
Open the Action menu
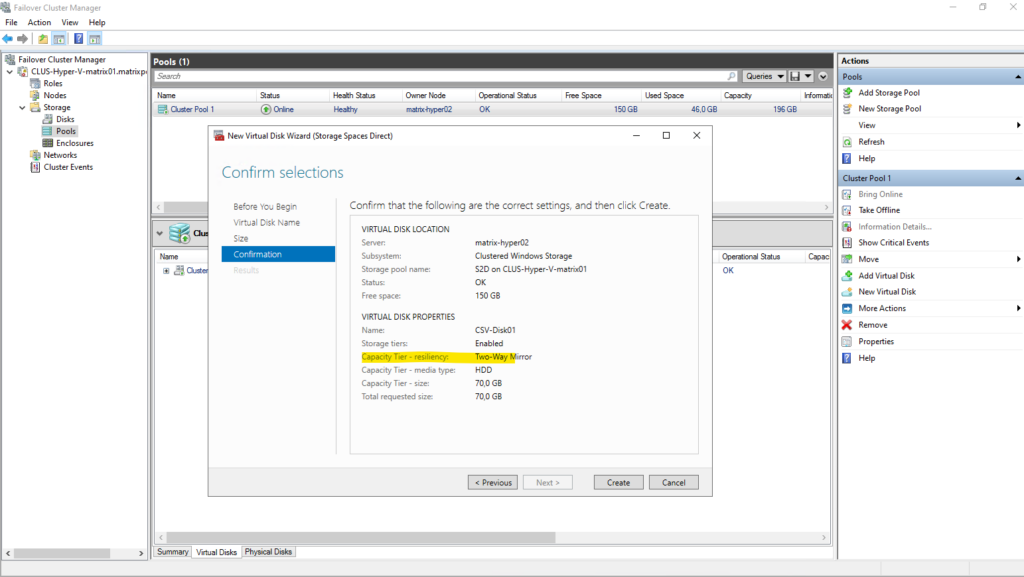pos(39,22)
